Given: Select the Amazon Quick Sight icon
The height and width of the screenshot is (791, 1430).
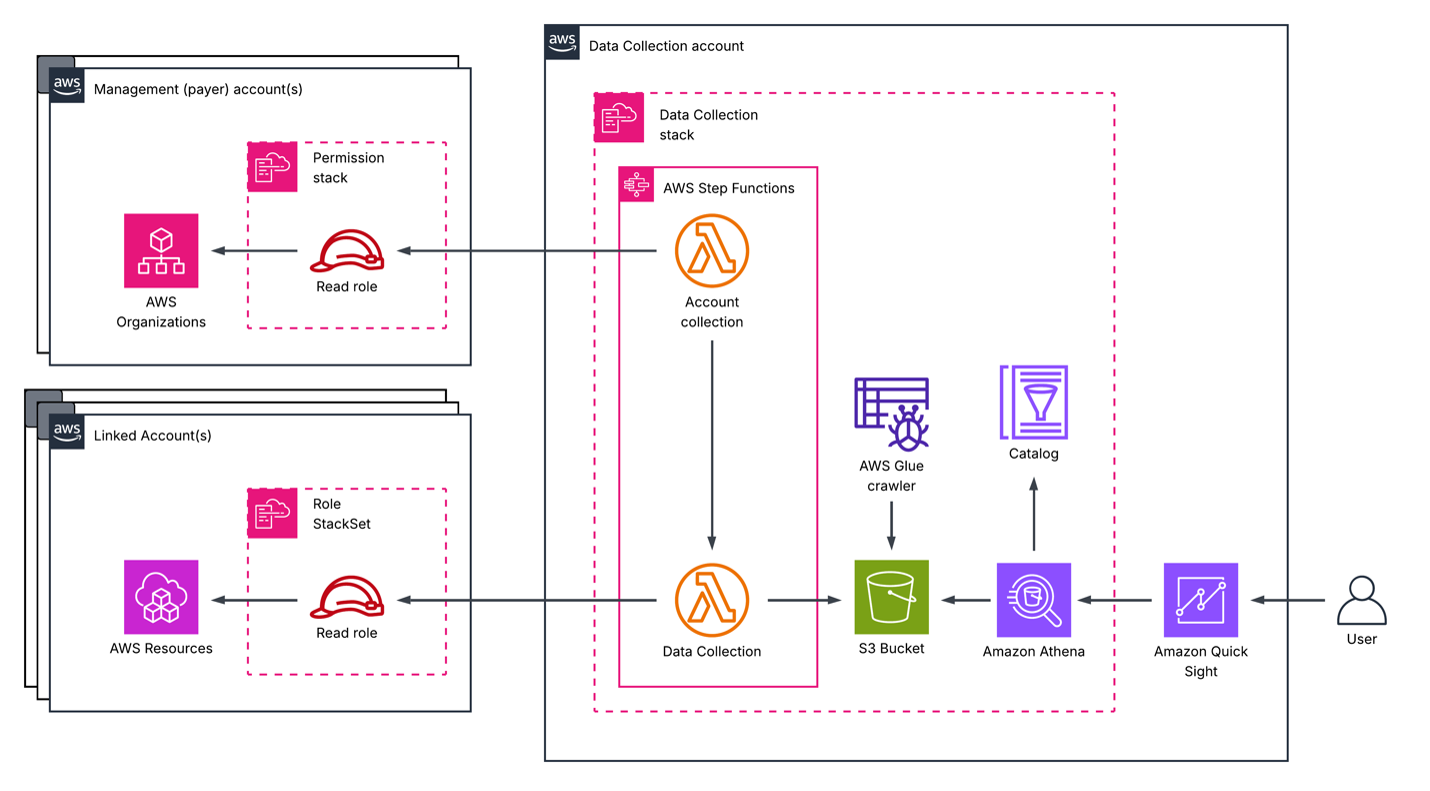Looking at the screenshot, I should coord(1201,600).
